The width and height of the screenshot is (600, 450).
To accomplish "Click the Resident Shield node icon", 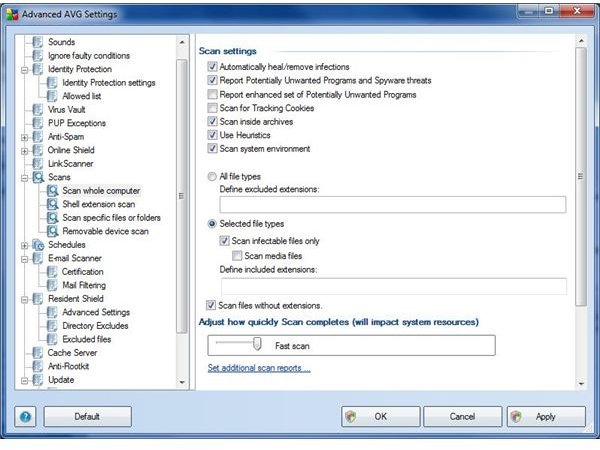I will pos(38,298).
